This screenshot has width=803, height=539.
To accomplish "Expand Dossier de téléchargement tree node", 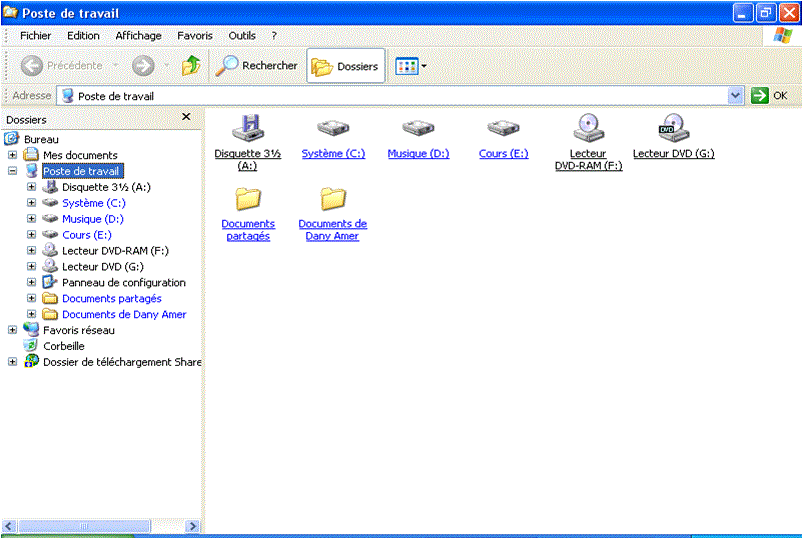I will pos(12,362).
